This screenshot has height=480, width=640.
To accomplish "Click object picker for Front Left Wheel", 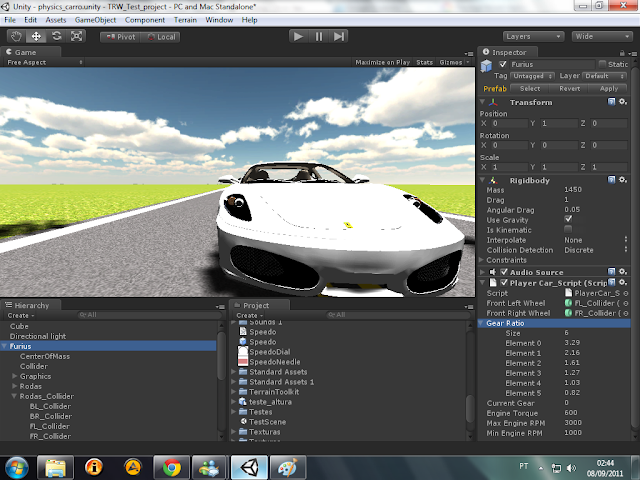I will coord(626,303).
